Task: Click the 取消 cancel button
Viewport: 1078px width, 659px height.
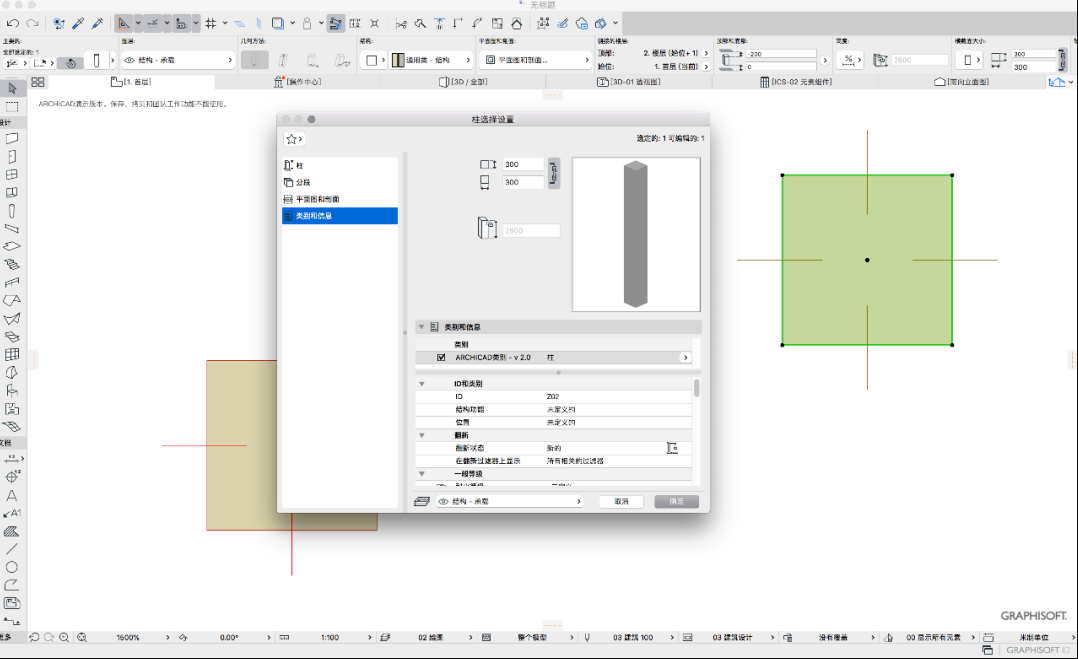Action: 622,502
